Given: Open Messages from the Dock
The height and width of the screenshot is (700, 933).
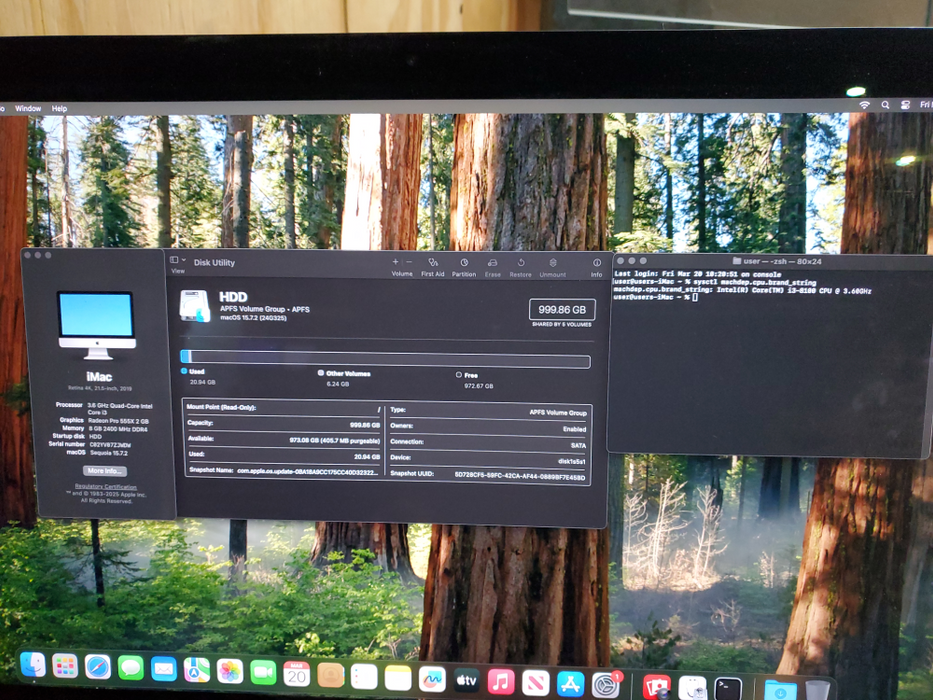Looking at the screenshot, I should (x=130, y=668).
